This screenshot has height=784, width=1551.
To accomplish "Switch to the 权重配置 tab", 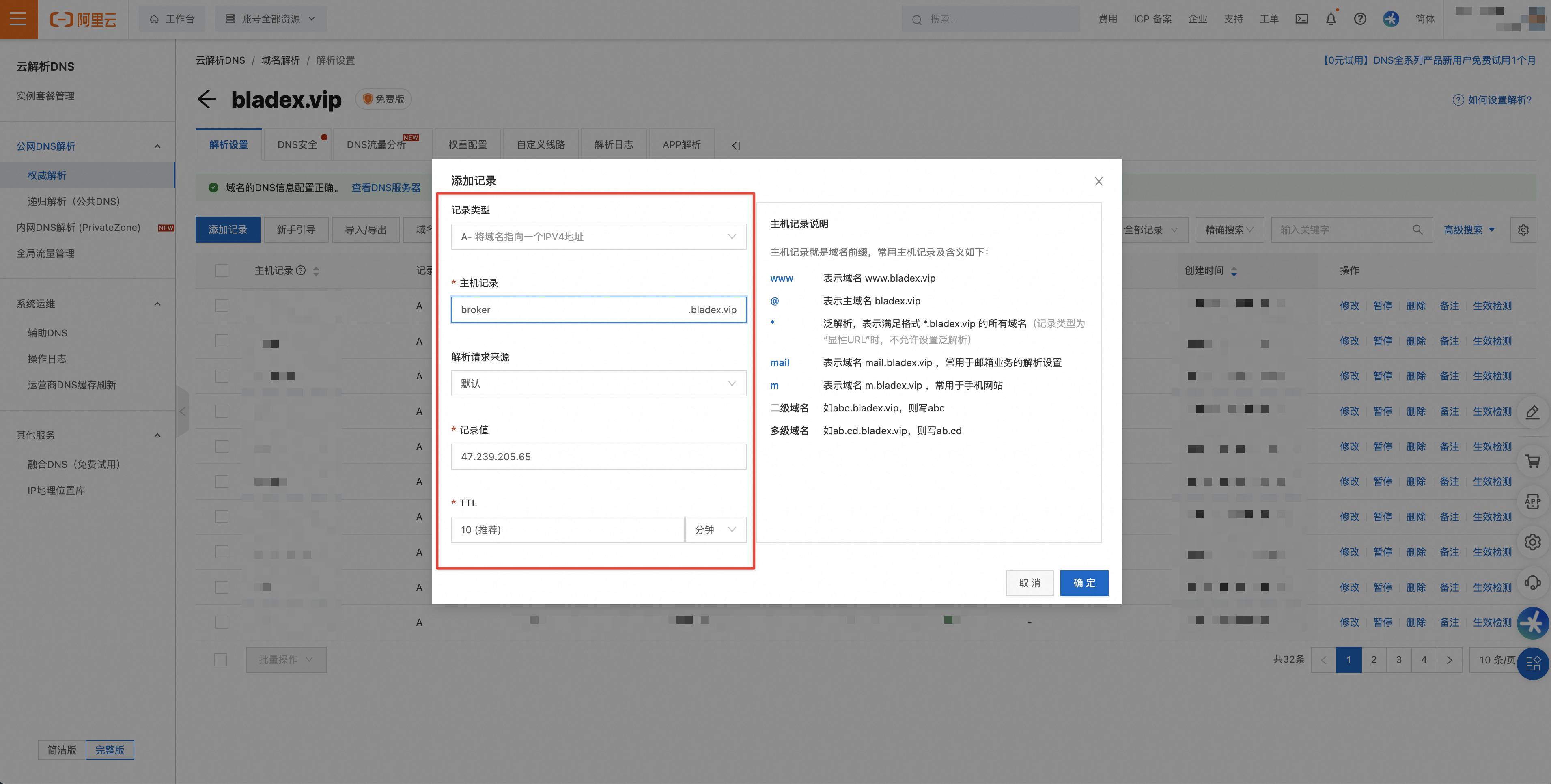I will [467, 145].
